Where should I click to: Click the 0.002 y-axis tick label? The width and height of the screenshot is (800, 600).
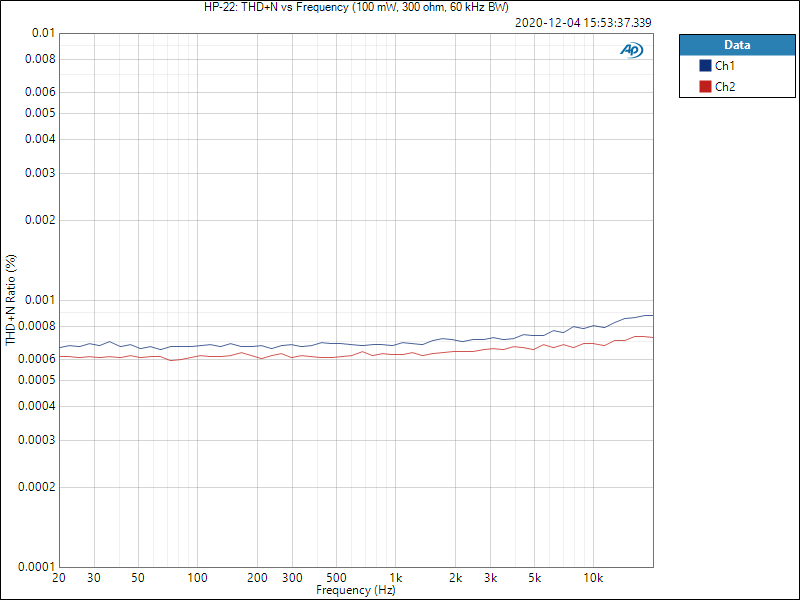(x=40, y=220)
